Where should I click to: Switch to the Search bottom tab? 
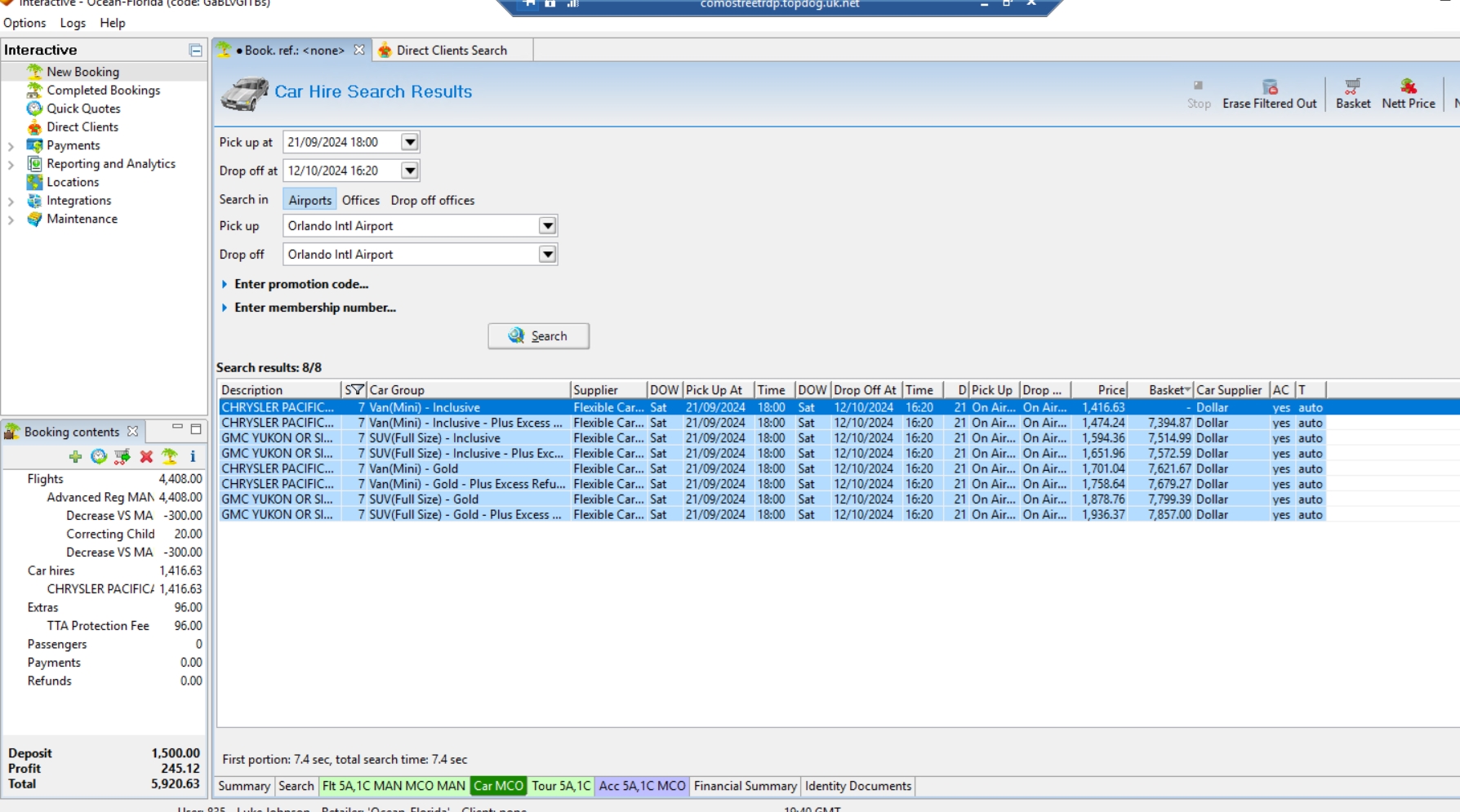coord(296,786)
